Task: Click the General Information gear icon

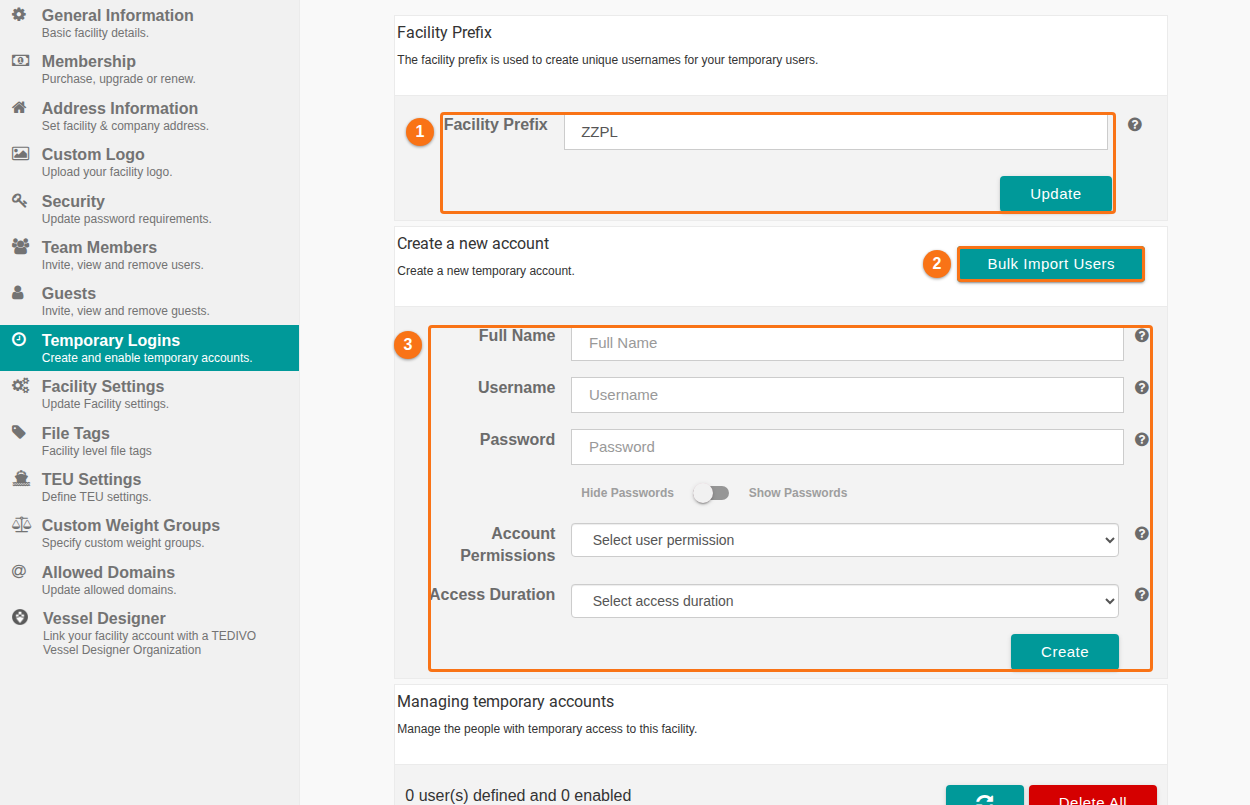Action: pos(19,15)
